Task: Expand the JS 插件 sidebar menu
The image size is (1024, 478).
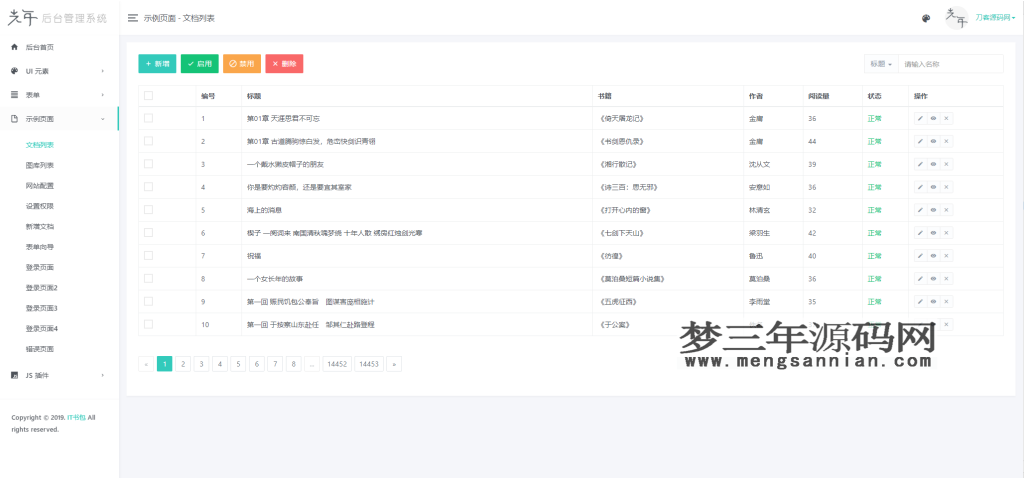Action: click(x=59, y=375)
